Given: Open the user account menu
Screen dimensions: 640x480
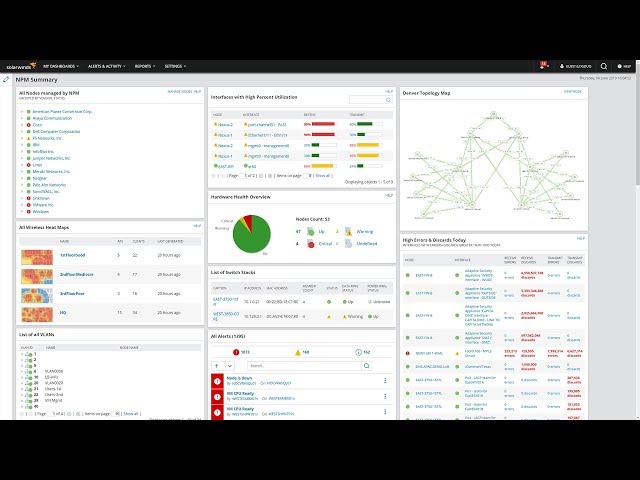Looking at the screenshot, I should coord(576,66).
